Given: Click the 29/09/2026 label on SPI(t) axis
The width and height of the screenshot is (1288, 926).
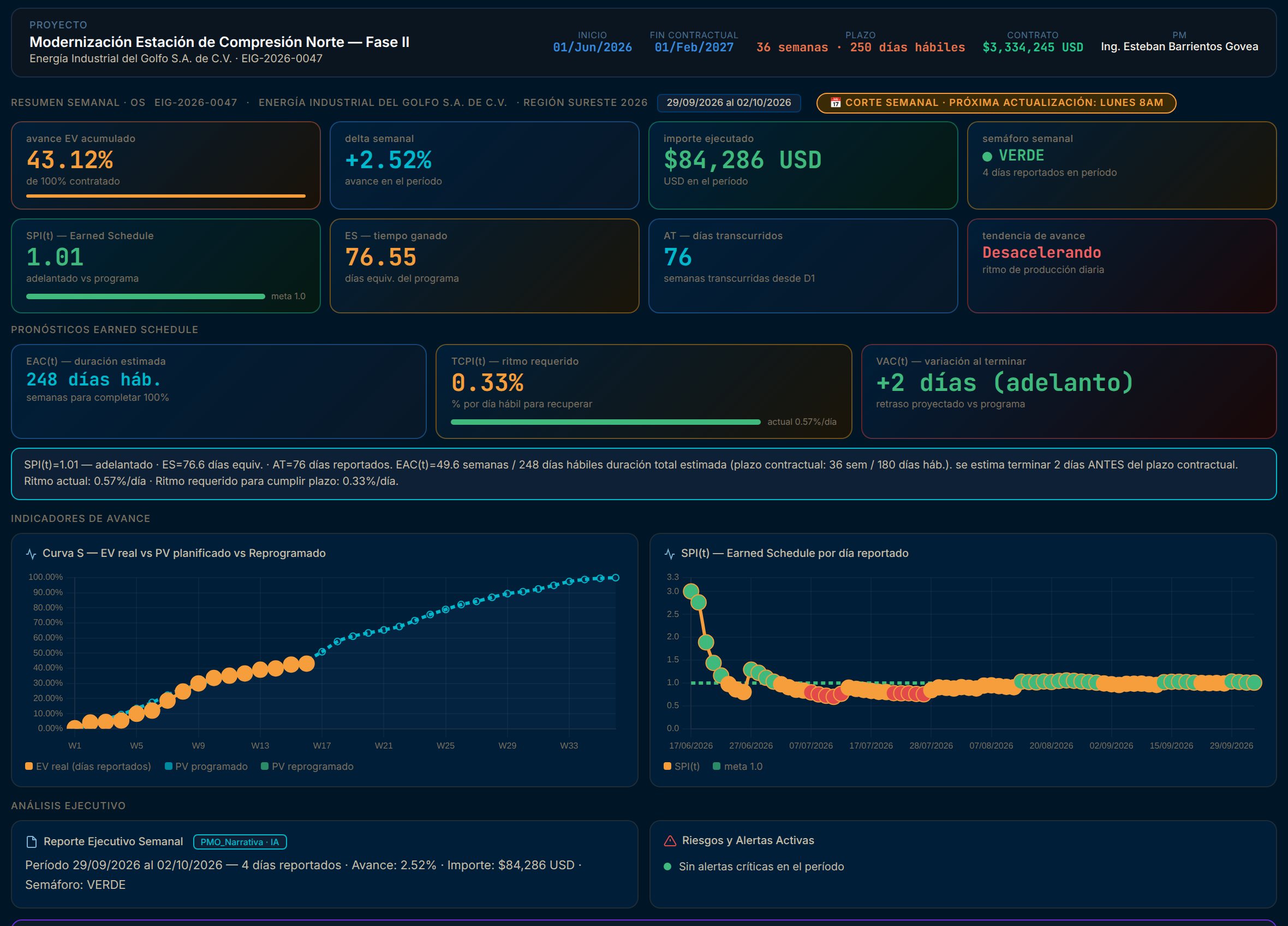Looking at the screenshot, I should [1231, 745].
